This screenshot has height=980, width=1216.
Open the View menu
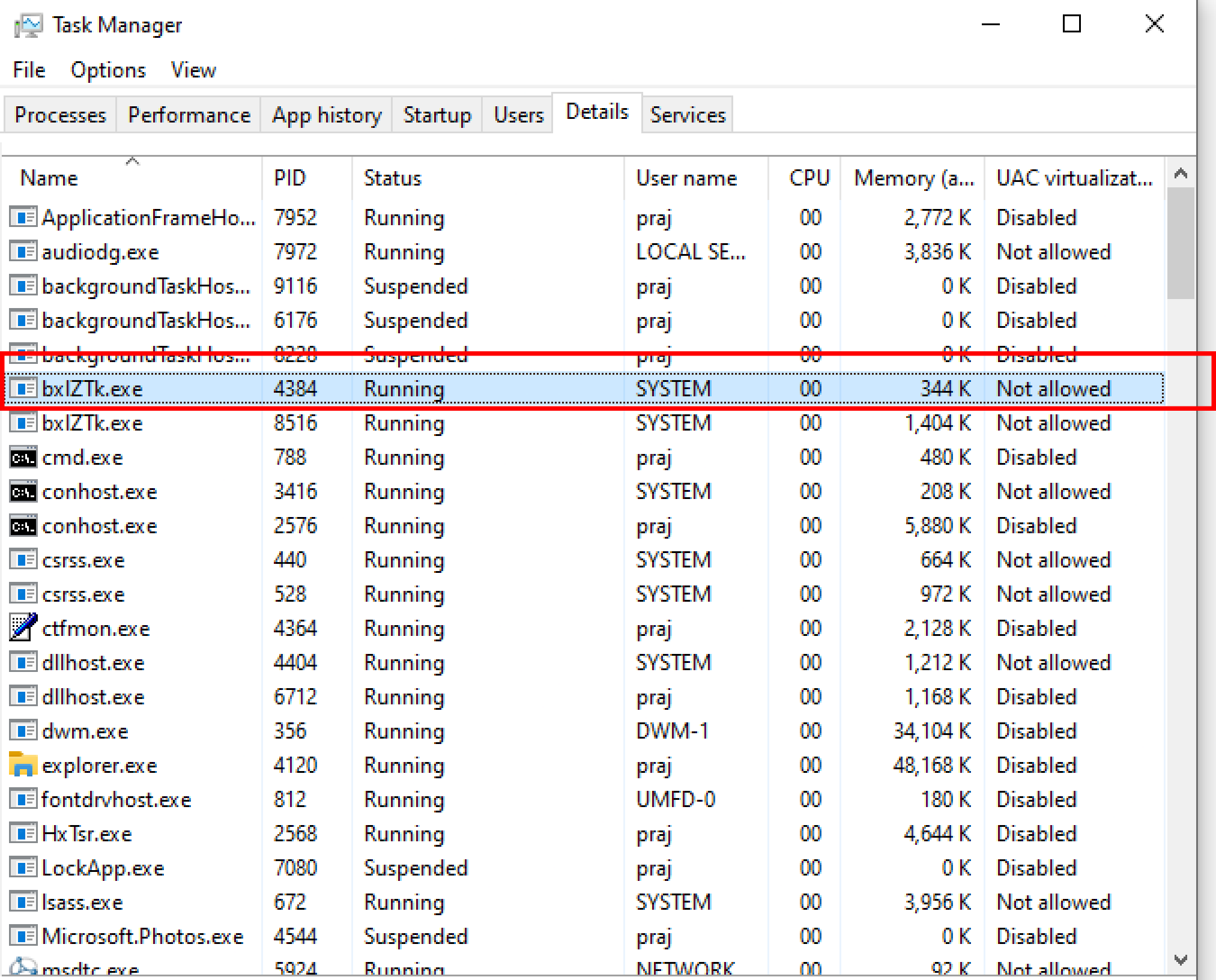pos(193,70)
